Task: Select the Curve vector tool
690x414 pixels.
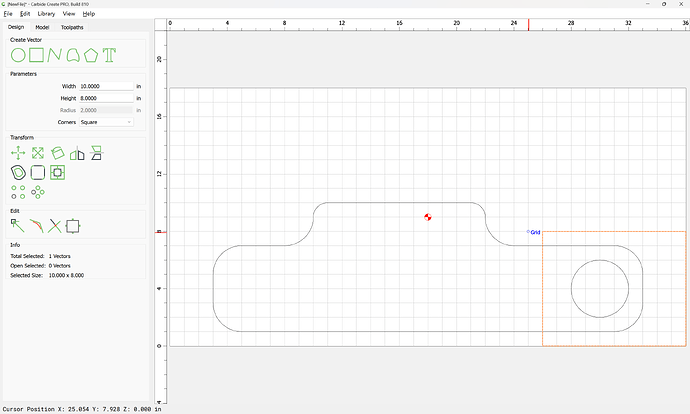Action: pyautogui.click(x=73, y=55)
